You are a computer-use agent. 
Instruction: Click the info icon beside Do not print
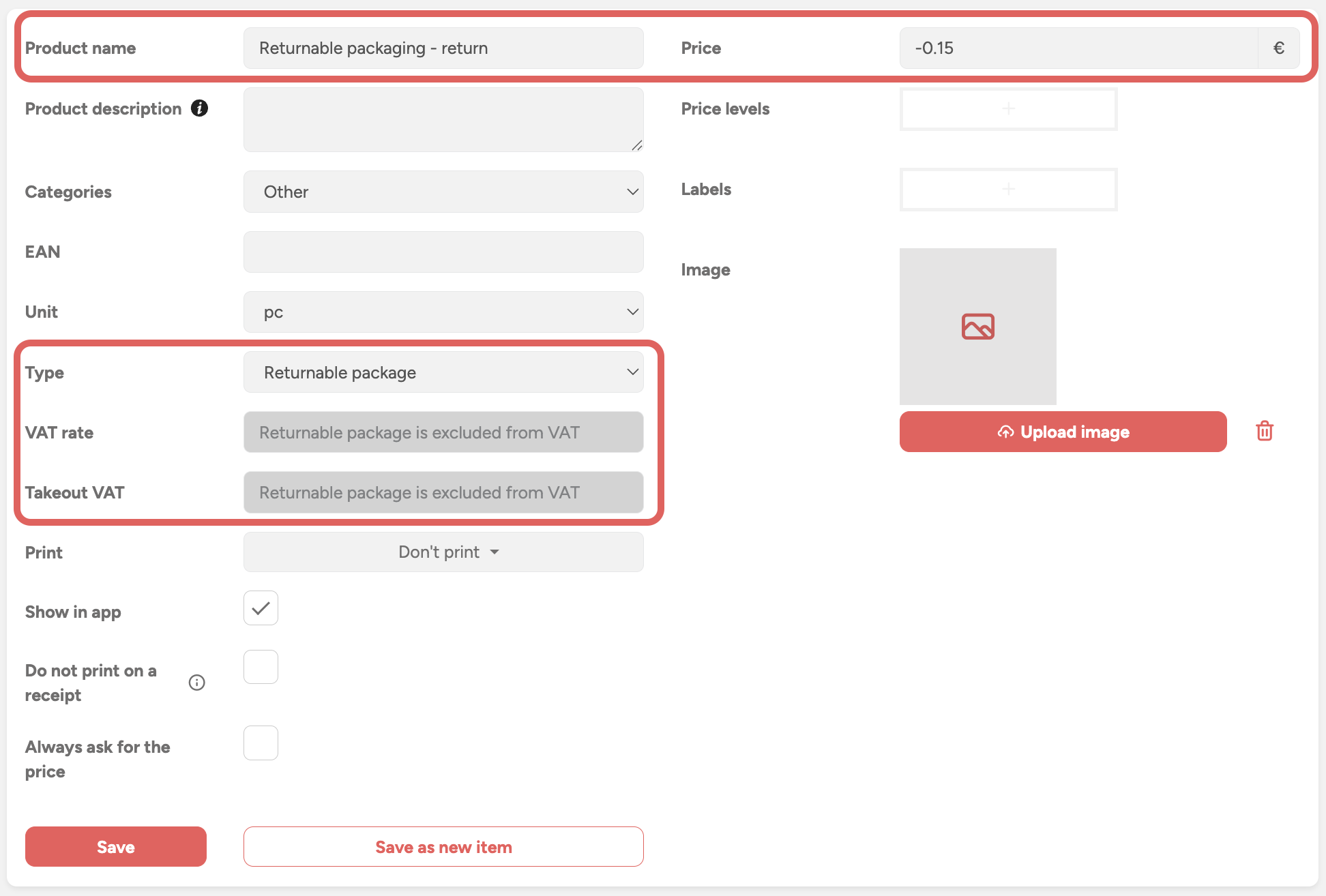click(197, 683)
